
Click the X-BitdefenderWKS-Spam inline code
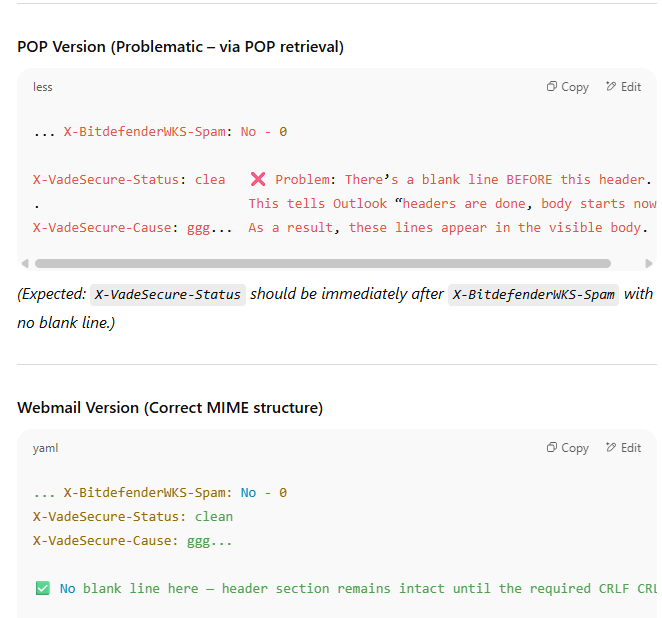tap(533, 295)
